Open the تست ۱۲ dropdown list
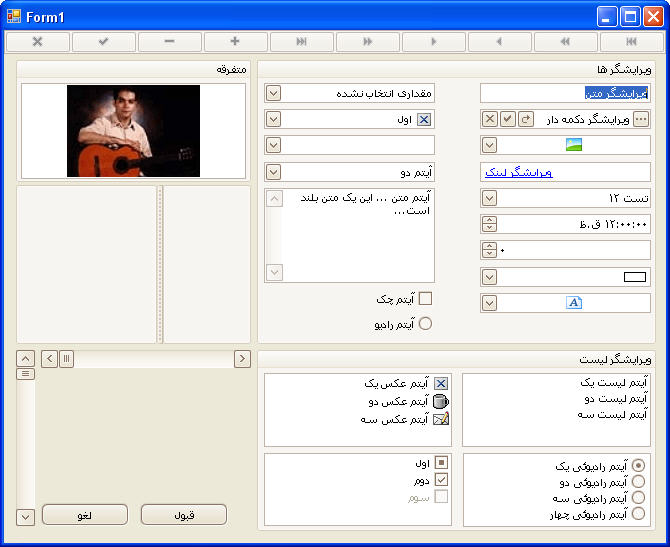This screenshot has height=547, width=670. (489, 198)
